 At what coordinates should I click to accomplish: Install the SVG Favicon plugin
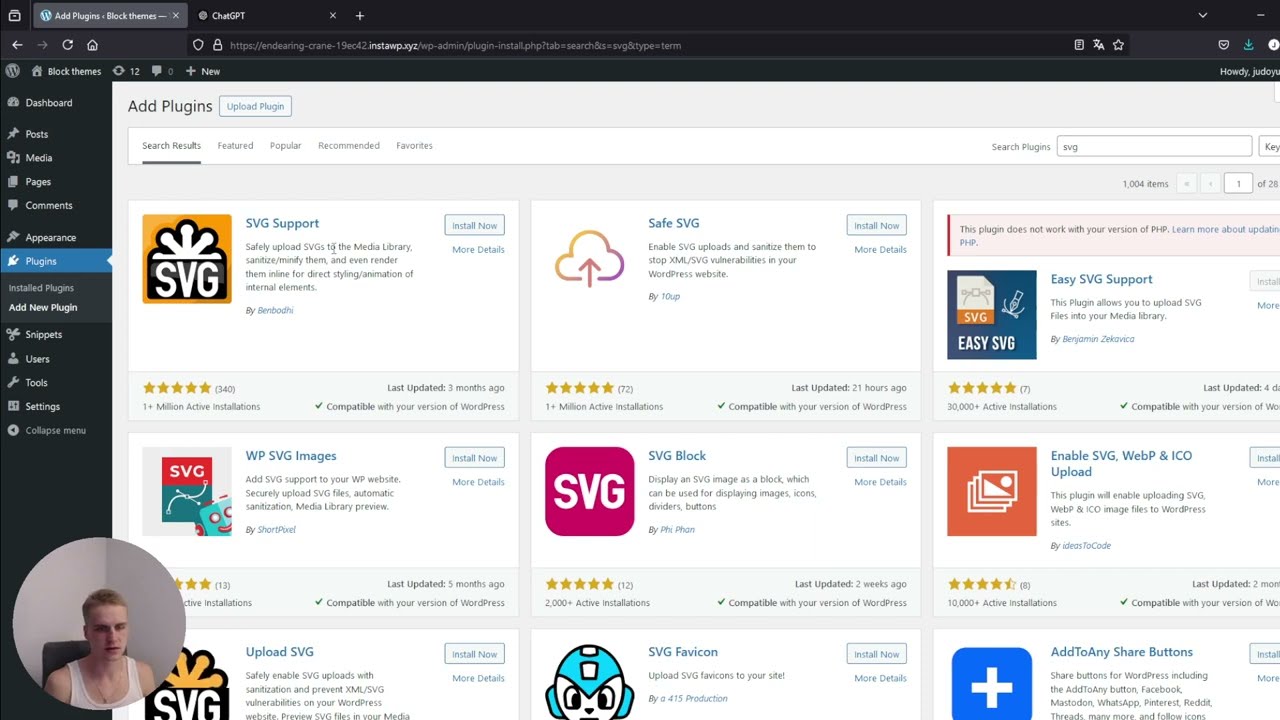coord(877,654)
